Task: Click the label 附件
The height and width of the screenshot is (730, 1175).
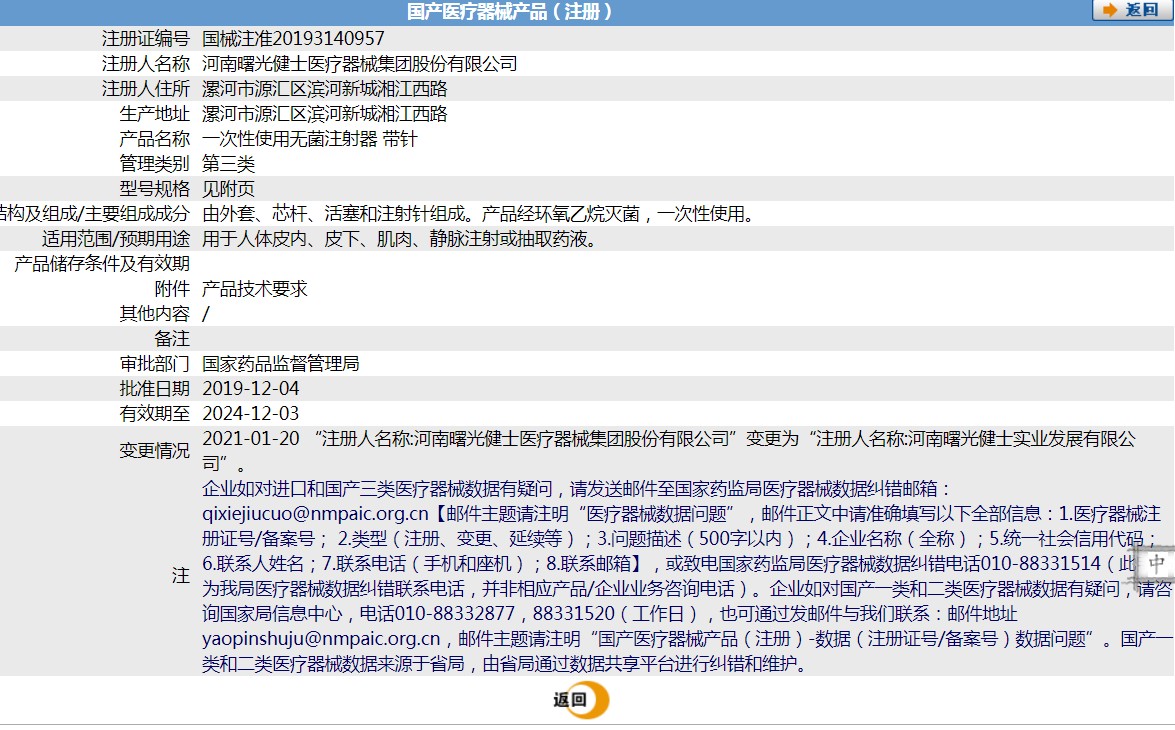Action: click(x=172, y=289)
